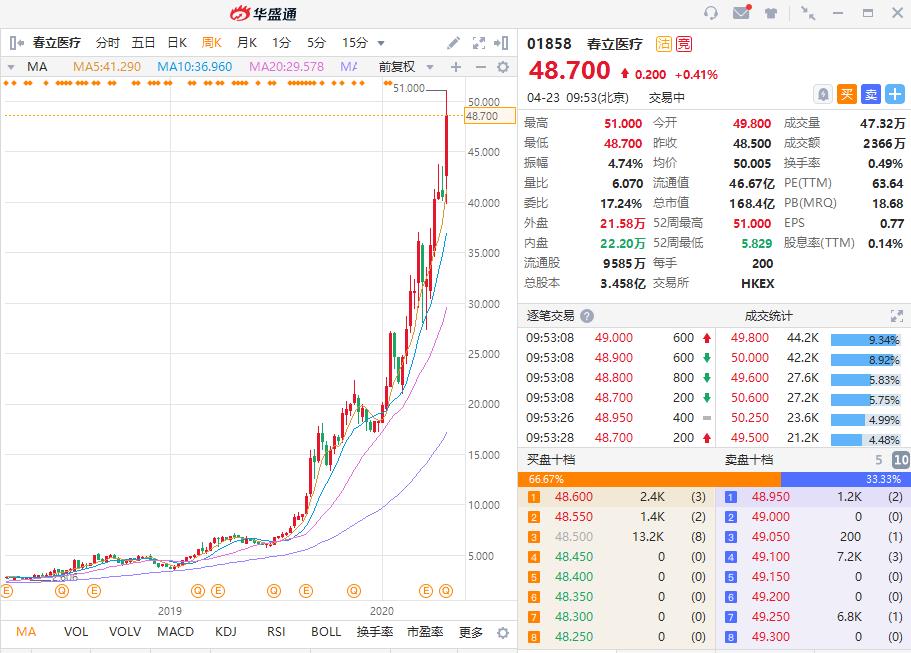The width and height of the screenshot is (911, 653).
Task: Switch to 15分 minute chart
Action: pyautogui.click(x=355, y=42)
